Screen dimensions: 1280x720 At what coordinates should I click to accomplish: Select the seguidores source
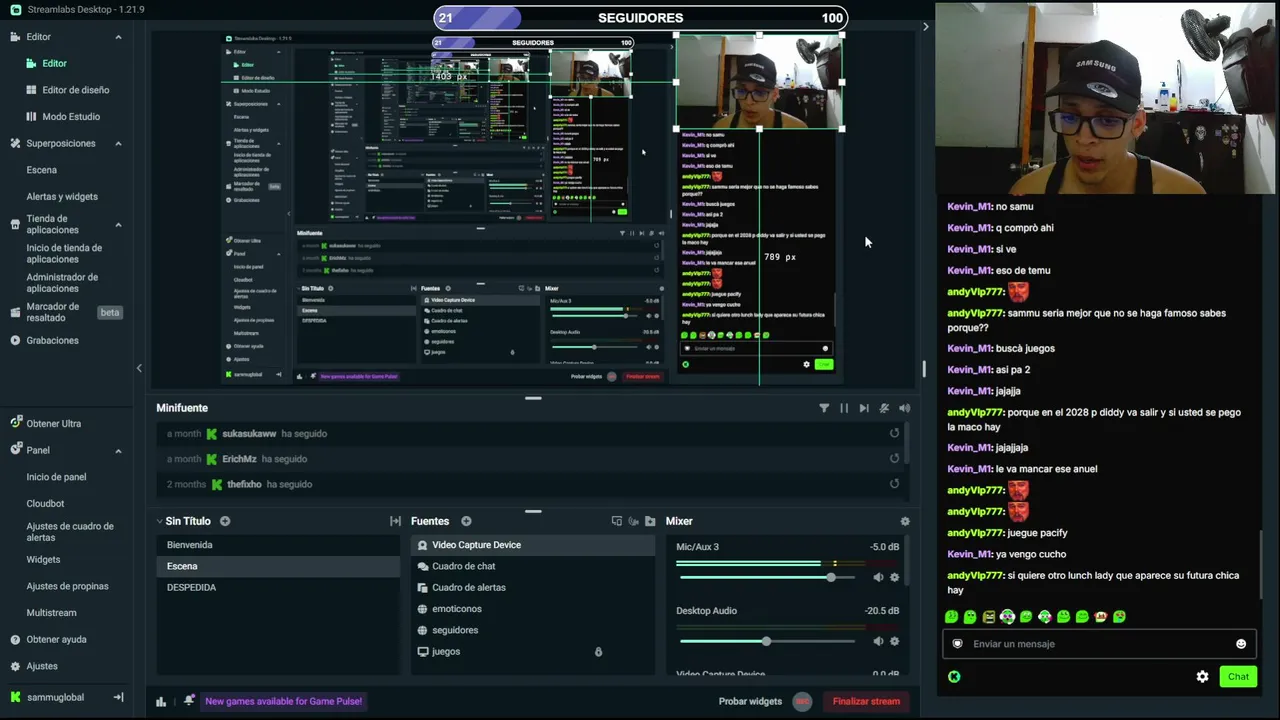coord(533,630)
